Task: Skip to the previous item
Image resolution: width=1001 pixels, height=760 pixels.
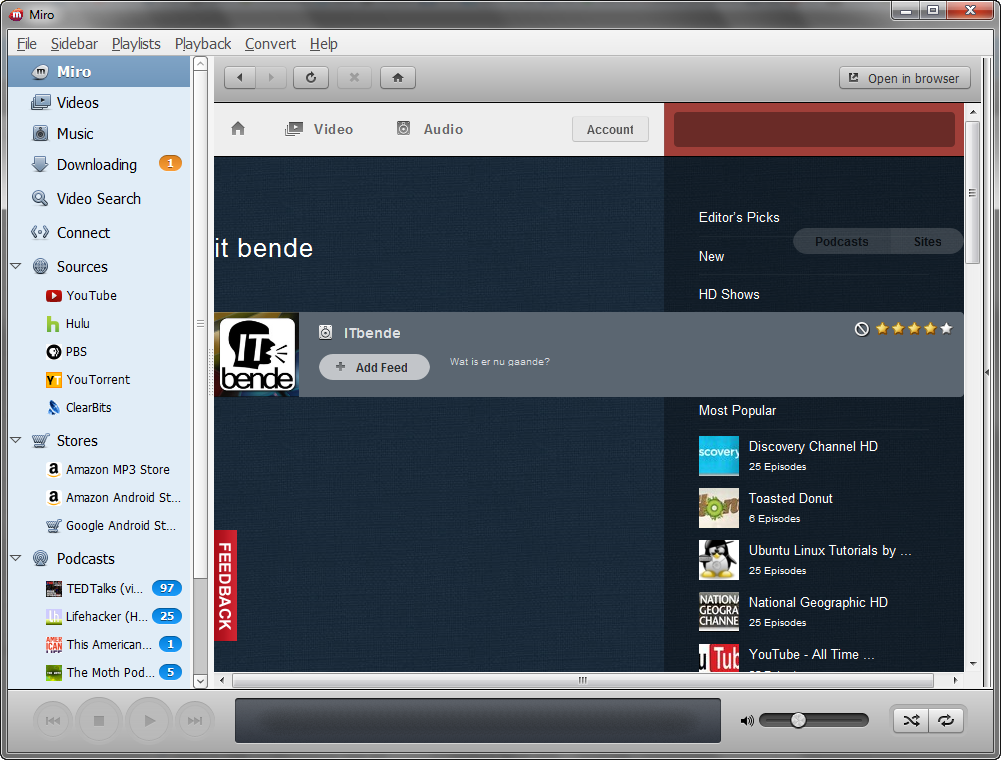Action: tap(52, 720)
